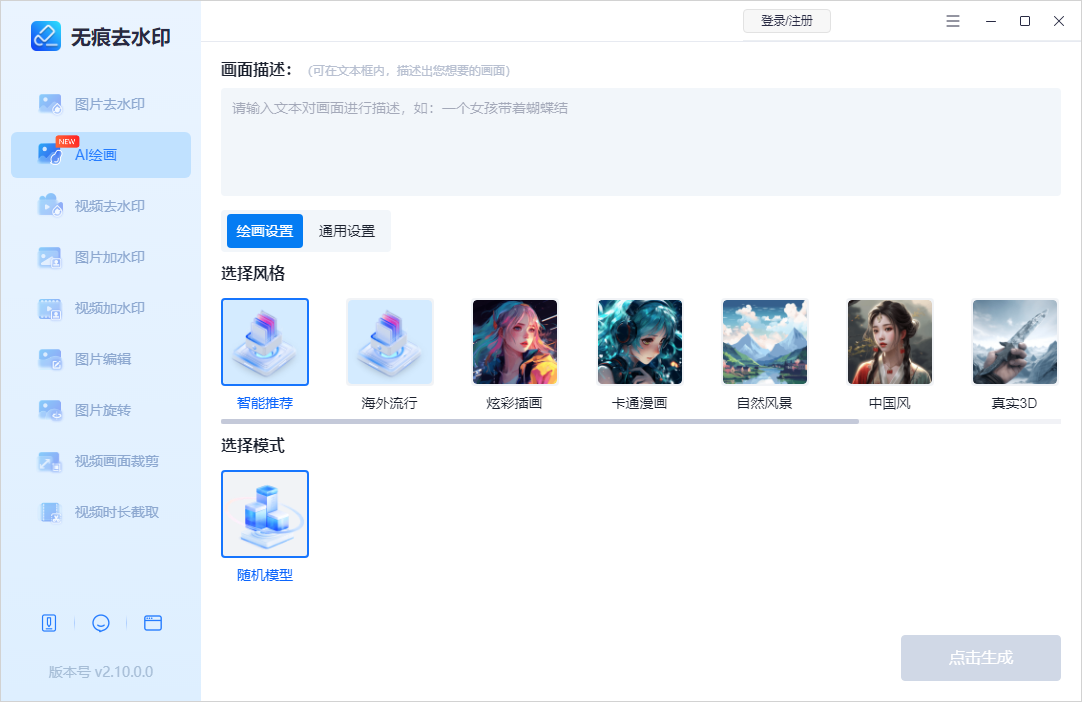Select the 图片加水印 sidebar tool
This screenshot has height=702, width=1082.
[100, 257]
